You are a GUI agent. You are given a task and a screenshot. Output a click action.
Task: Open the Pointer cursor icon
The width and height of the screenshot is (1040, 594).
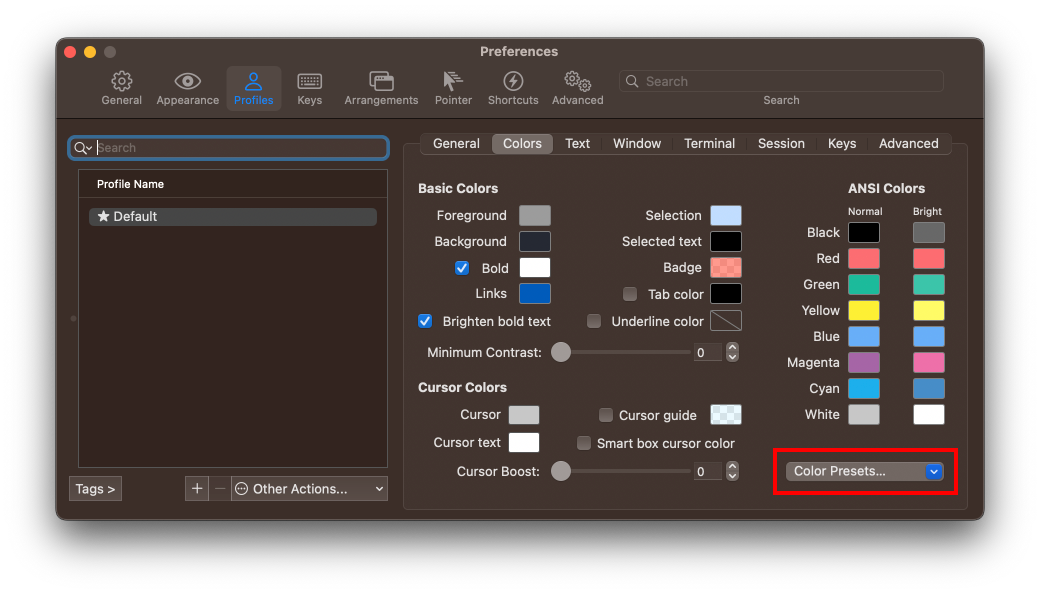tap(453, 81)
